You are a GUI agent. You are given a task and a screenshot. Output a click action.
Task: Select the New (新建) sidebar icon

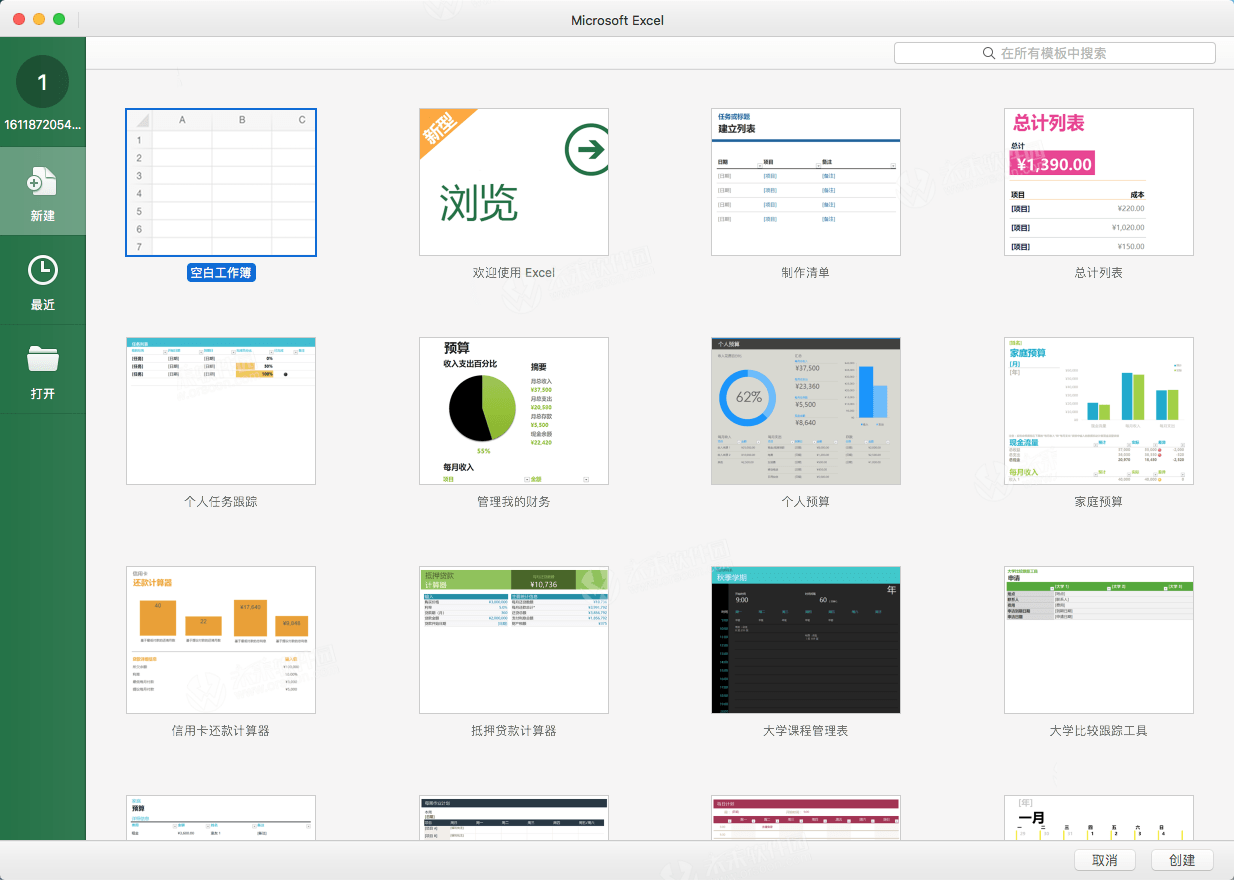coord(42,181)
